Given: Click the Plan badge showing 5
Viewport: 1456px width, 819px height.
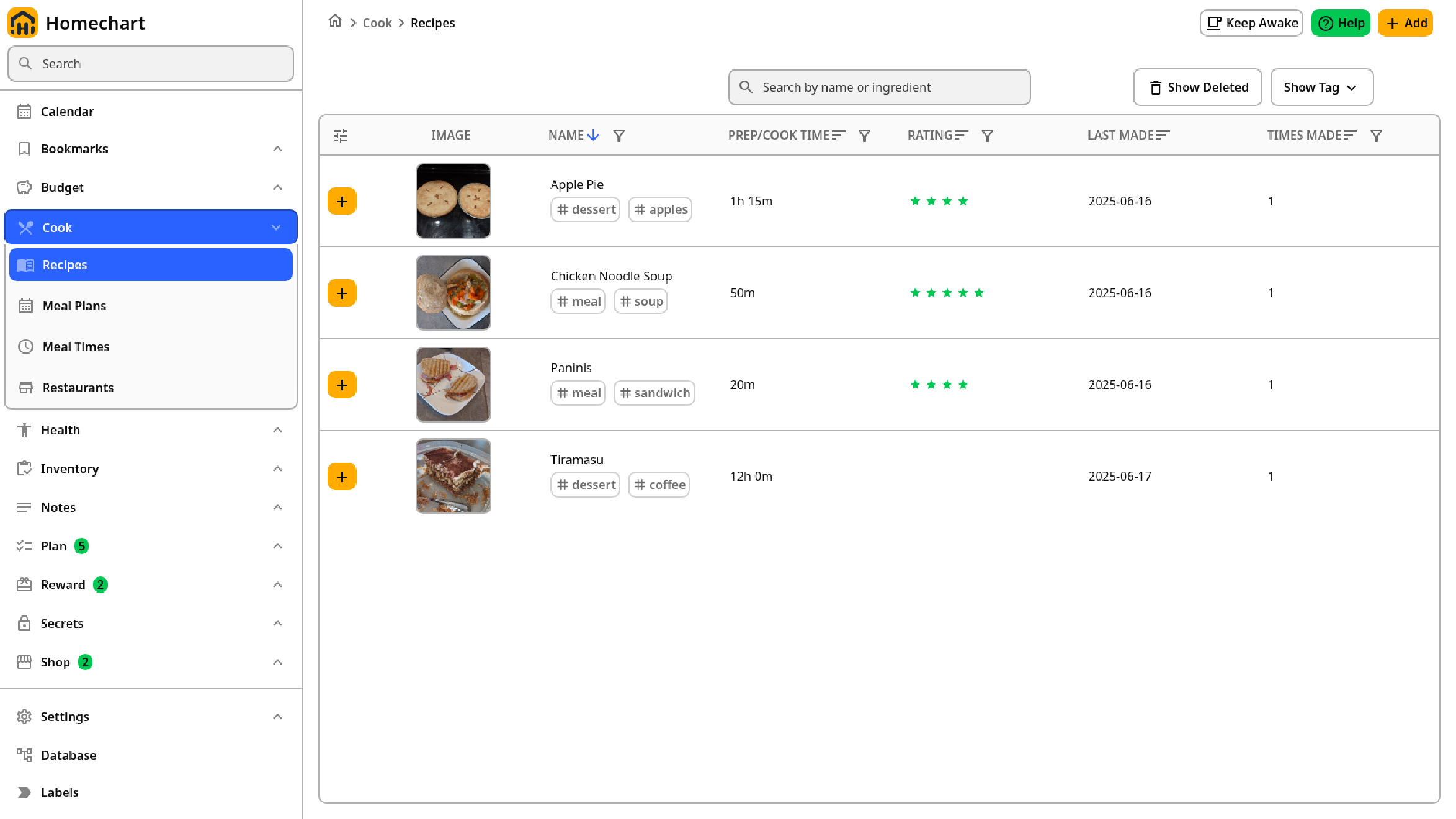Looking at the screenshot, I should click(x=81, y=546).
